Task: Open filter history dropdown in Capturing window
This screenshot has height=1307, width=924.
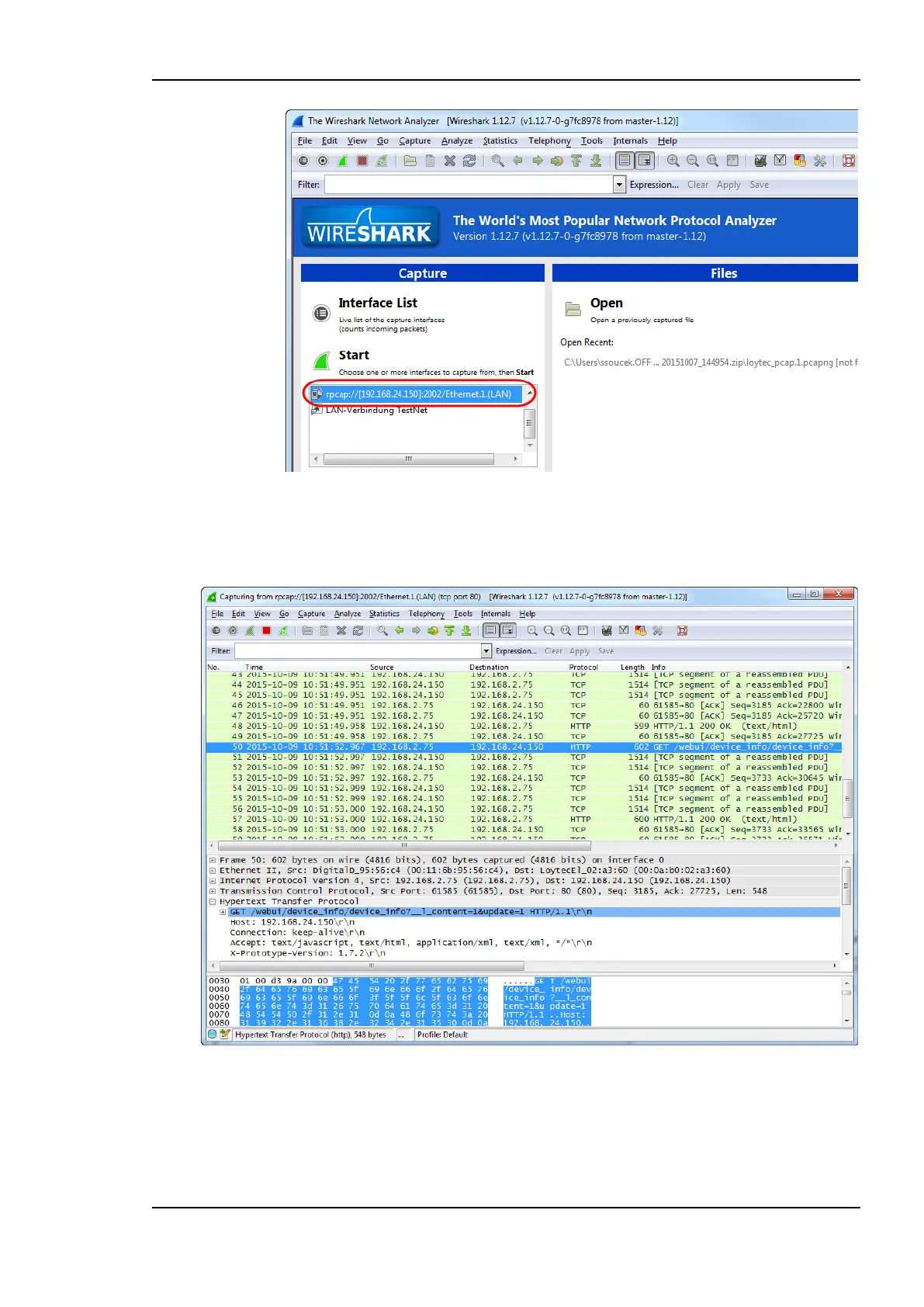Action: (486, 651)
